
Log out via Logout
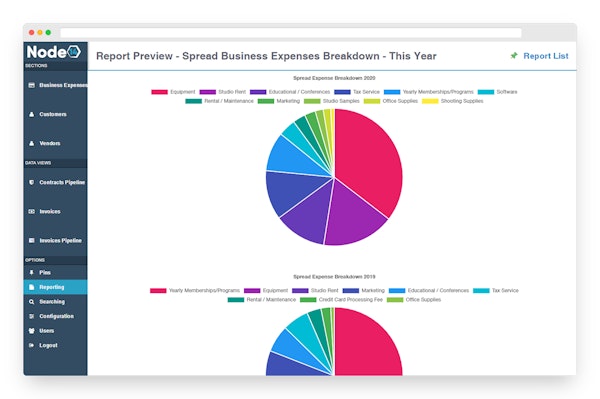pyautogui.click(x=55, y=345)
